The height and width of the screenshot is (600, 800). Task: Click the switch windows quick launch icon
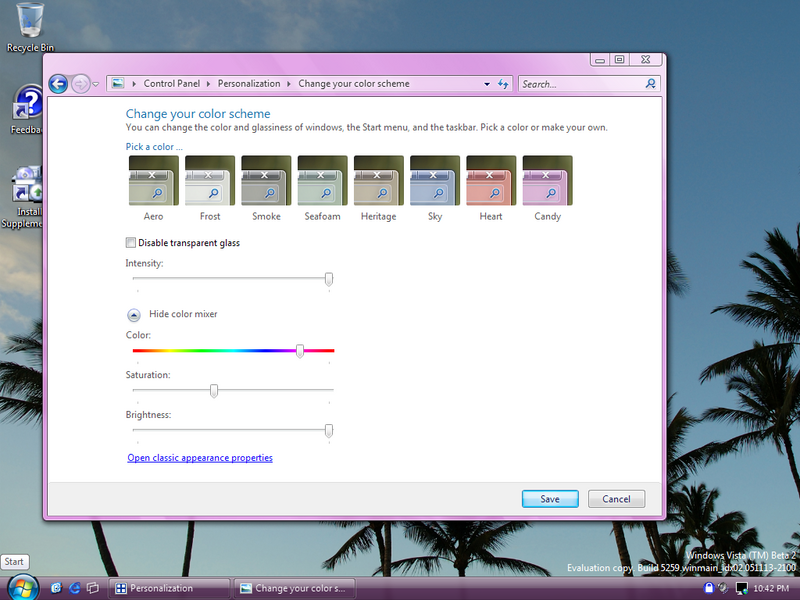pyautogui.click(x=93, y=588)
